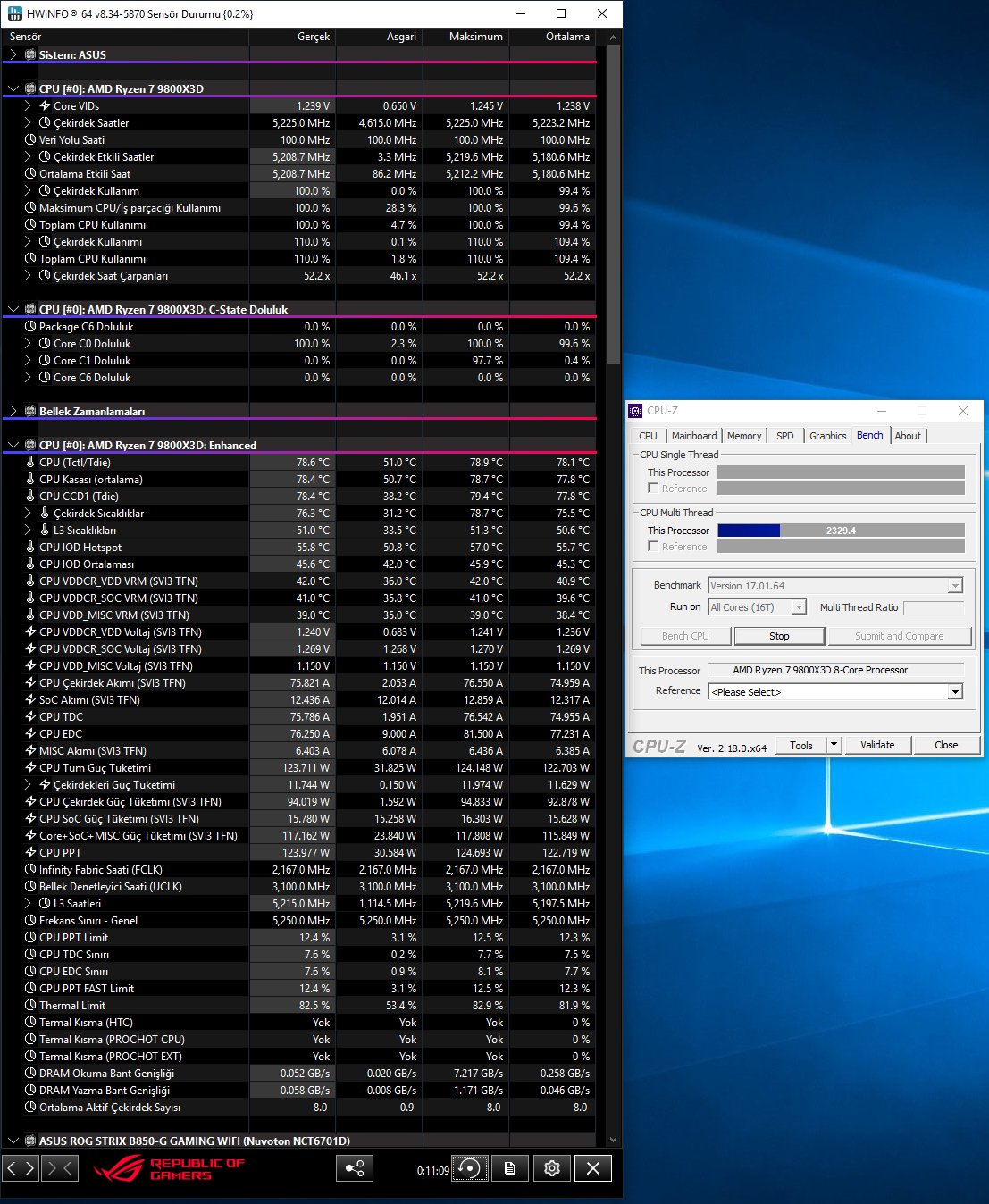This screenshot has height=1204, width=989.
Task: Expand the Bellek Zamanlamaları group
Action: point(13,411)
